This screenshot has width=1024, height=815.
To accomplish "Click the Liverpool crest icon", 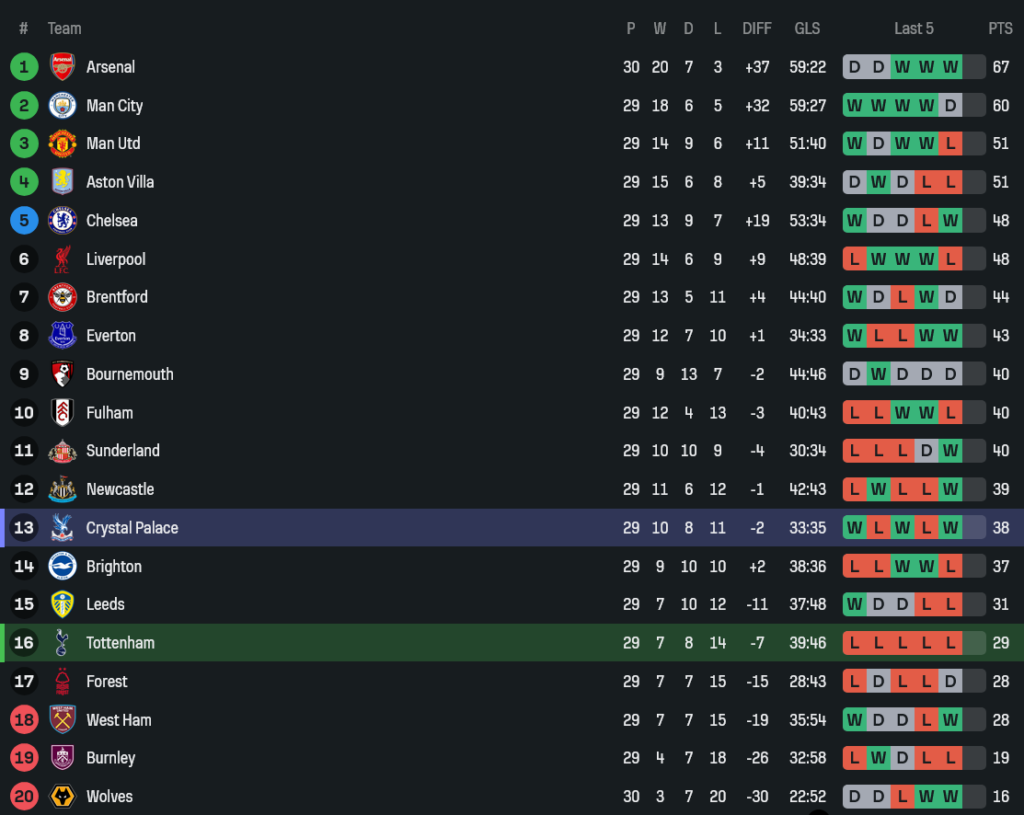I will pyautogui.click(x=62, y=259).
